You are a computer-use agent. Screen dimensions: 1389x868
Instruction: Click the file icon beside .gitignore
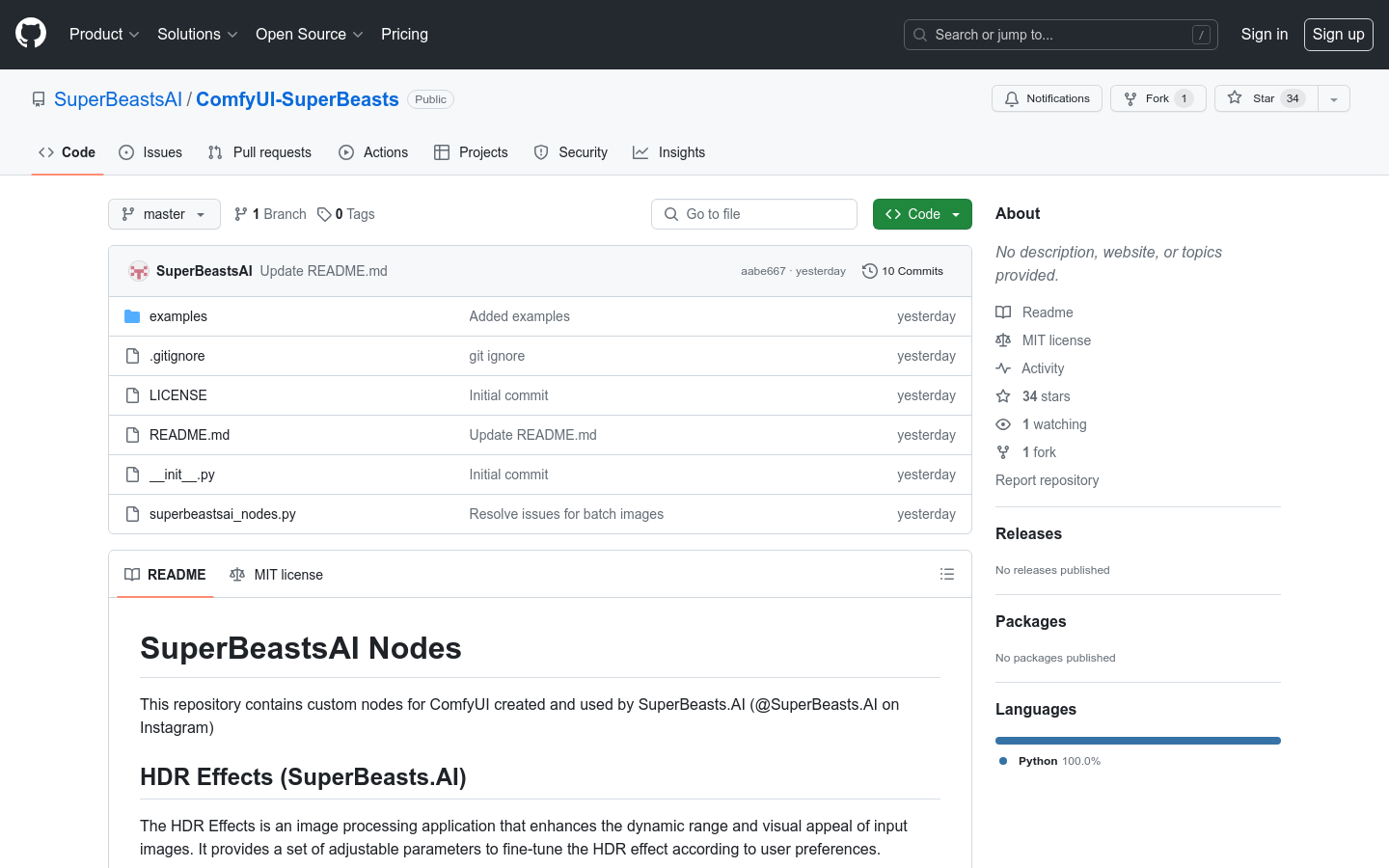click(132, 356)
